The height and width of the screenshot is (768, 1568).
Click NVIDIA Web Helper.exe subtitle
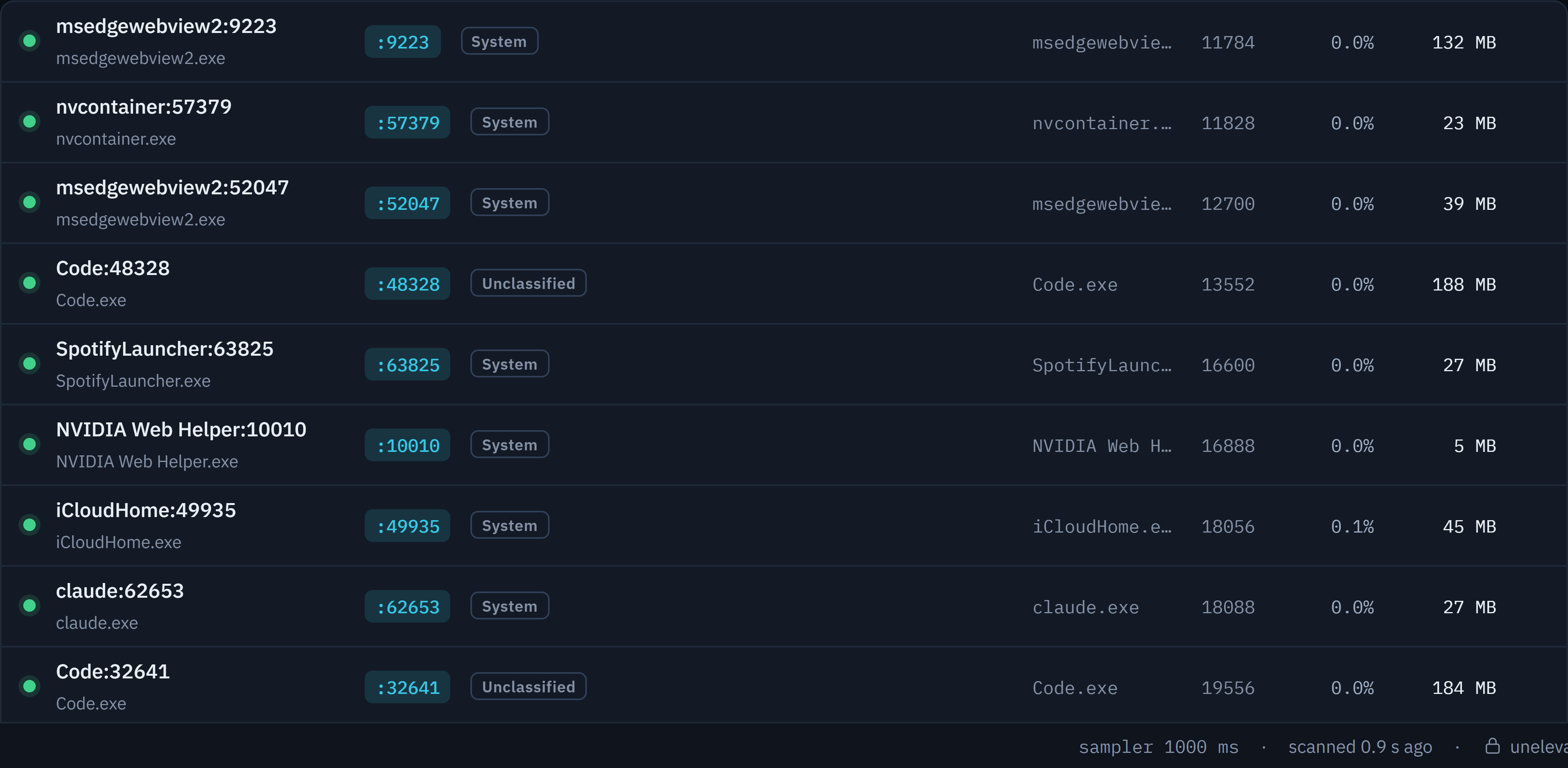(147, 462)
